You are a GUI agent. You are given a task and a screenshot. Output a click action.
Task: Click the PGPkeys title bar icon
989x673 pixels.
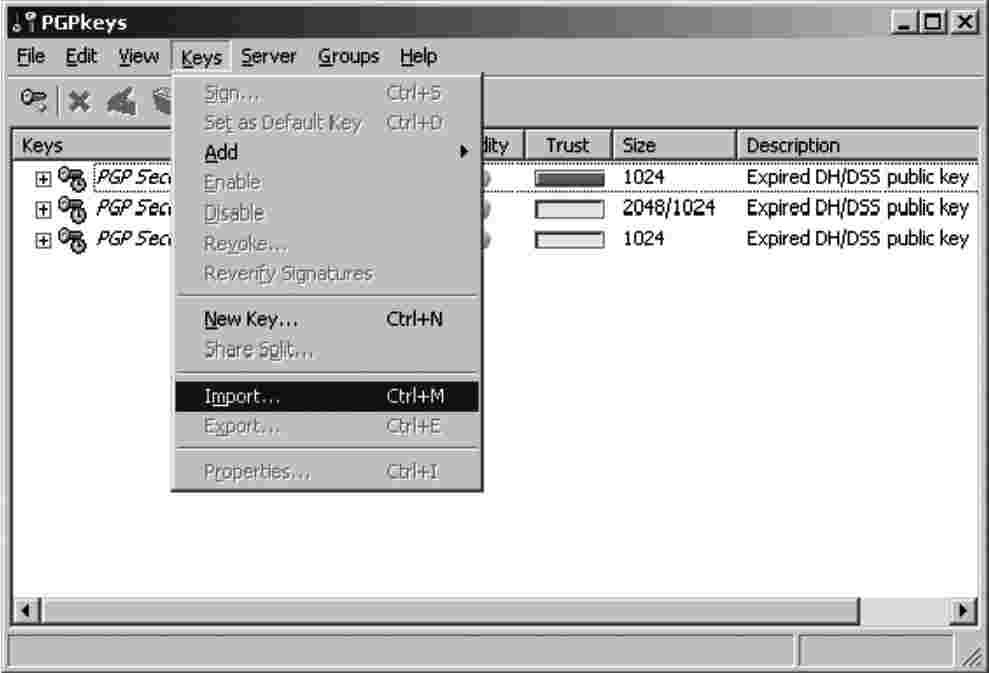(25, 23)
